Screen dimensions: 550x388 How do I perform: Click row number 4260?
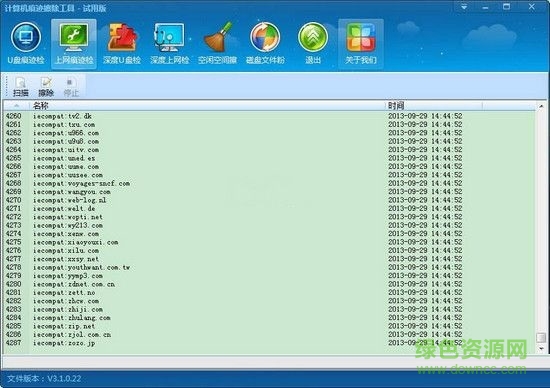click(x=13, y=116)
